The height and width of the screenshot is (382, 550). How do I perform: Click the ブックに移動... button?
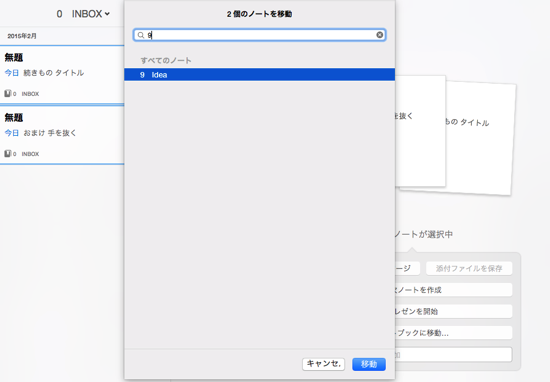point(454,333)
